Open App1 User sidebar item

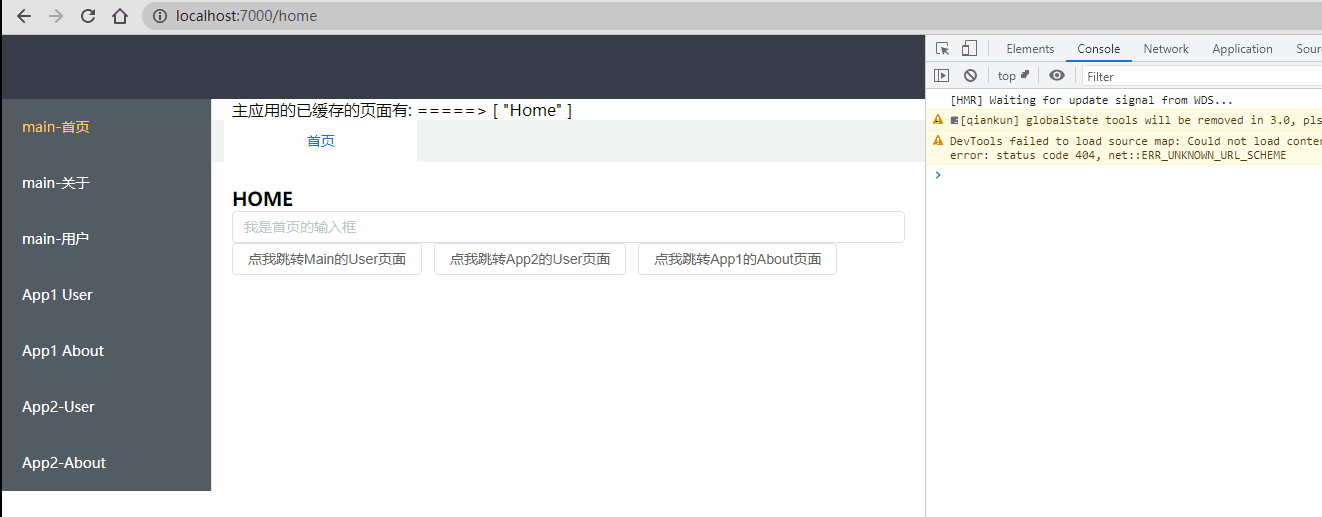[106, 295]
